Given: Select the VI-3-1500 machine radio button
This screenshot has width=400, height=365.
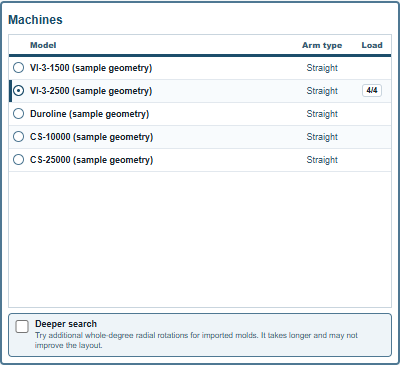Looking at the screenshot, I should 18,68.
